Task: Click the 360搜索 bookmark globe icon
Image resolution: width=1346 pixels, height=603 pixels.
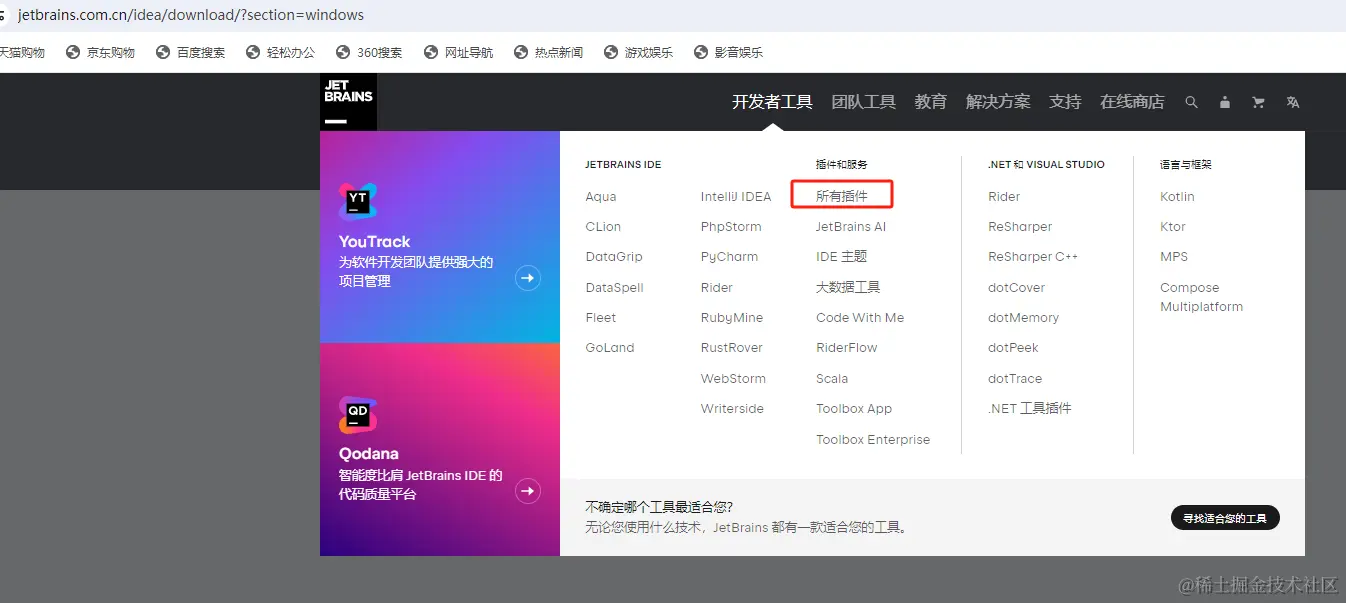Action: 343,52
